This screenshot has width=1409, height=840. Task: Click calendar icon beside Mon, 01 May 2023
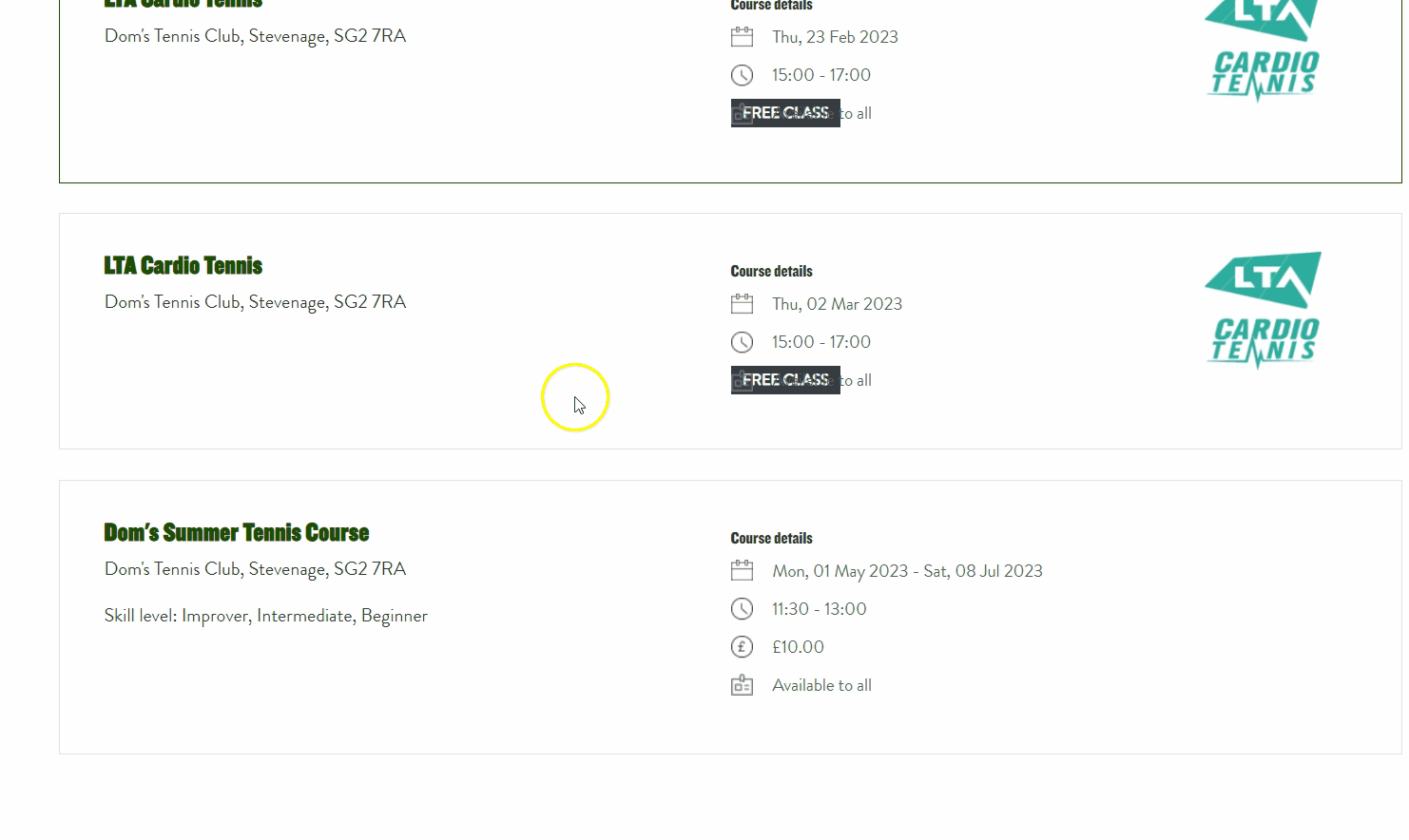click(x=742, y=571)
